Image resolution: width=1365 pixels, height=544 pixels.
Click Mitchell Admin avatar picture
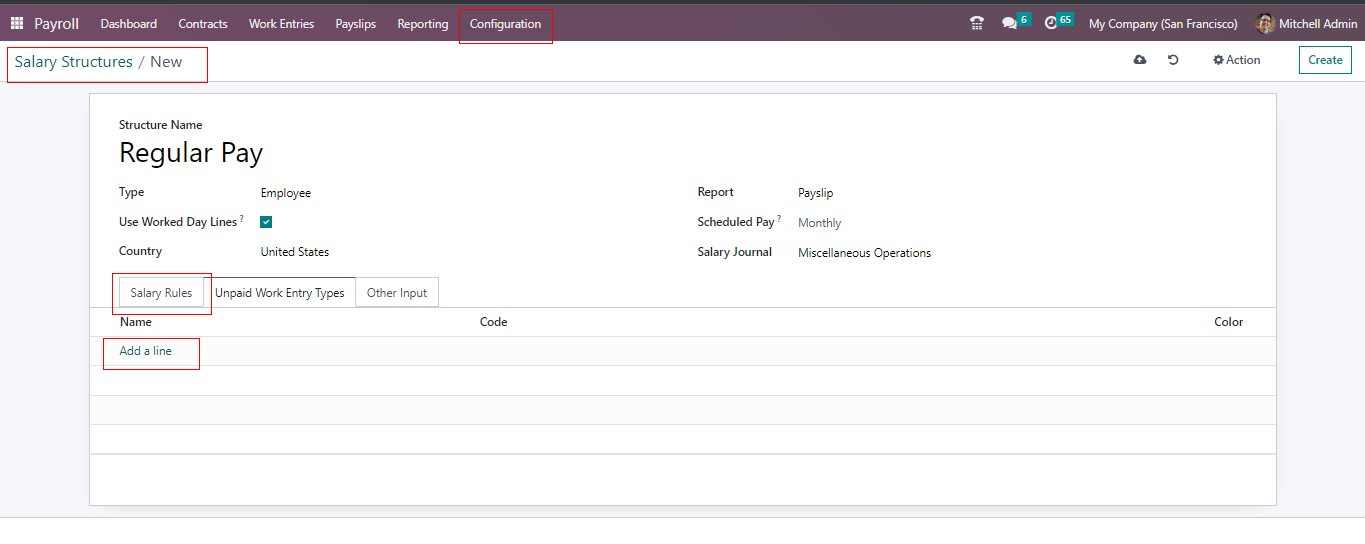coord(1265,23)
